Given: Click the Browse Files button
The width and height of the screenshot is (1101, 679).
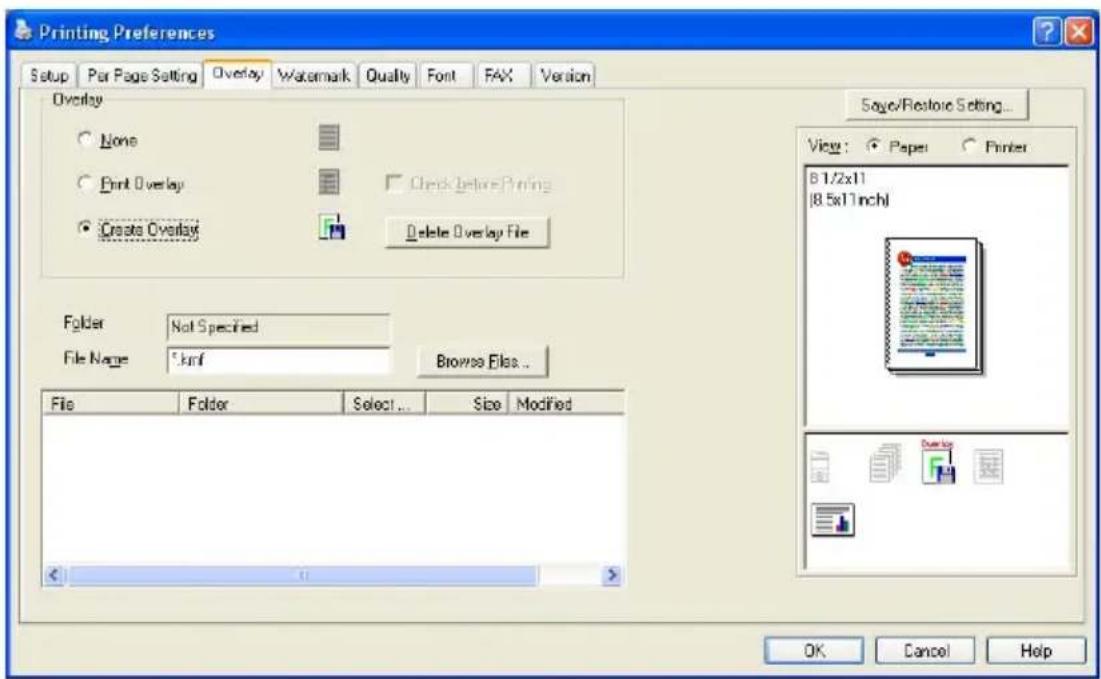Looking at the screenshot, I should 482,361.
